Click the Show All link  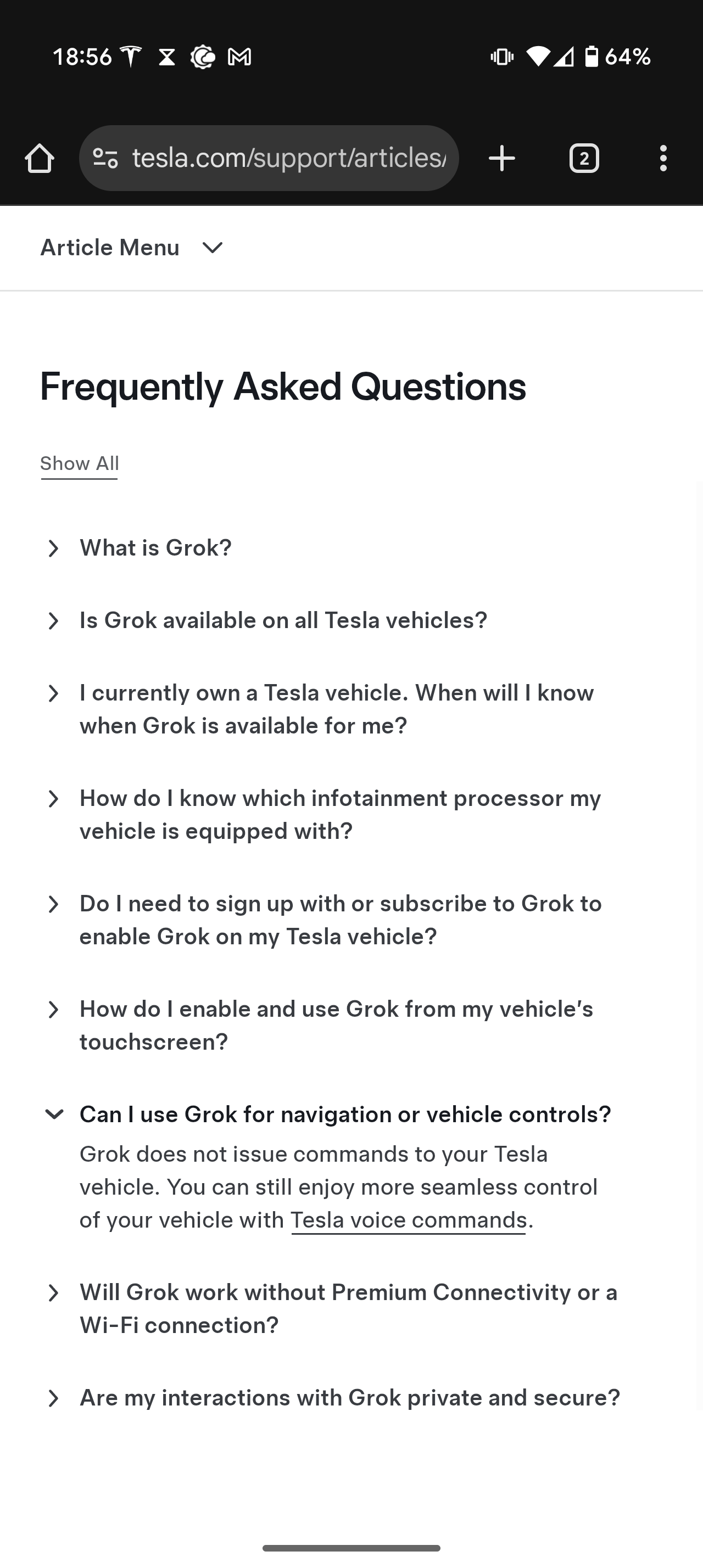point(80,464)
